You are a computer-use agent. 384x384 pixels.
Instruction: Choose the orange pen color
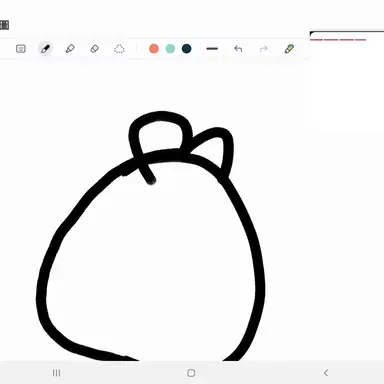[x=154, y=49]
